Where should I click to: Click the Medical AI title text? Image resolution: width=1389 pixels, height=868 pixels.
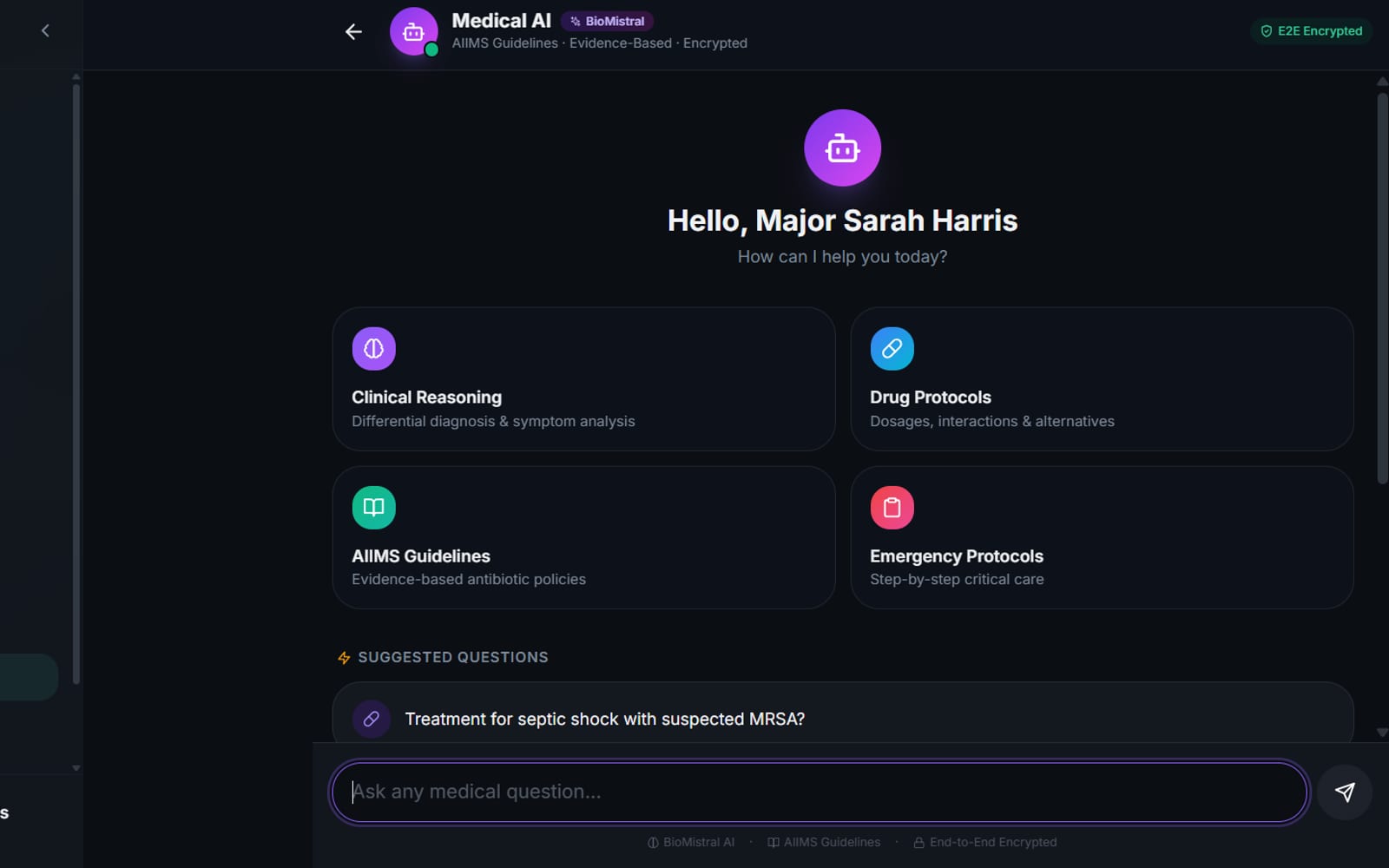point(501,21)
